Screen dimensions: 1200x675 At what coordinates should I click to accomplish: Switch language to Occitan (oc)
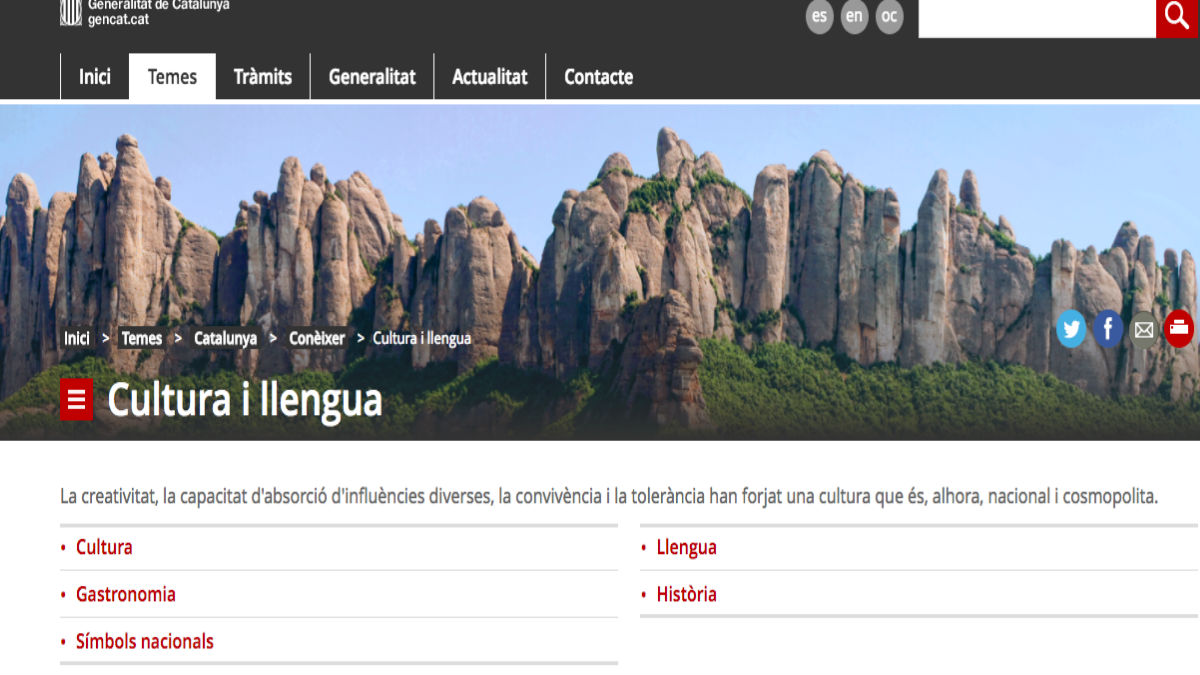click(889, 17)
